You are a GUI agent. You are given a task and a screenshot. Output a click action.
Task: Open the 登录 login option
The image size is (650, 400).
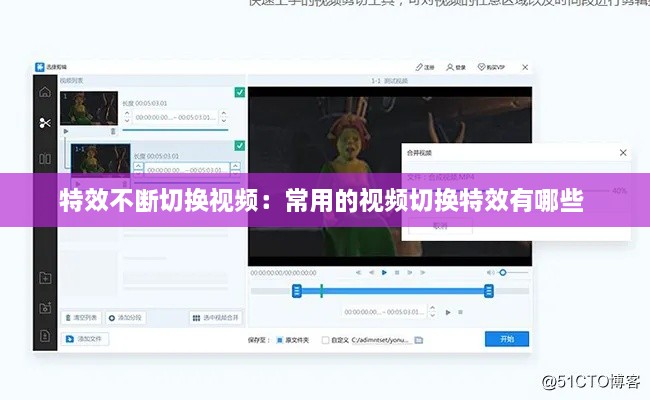click(456, 67)
